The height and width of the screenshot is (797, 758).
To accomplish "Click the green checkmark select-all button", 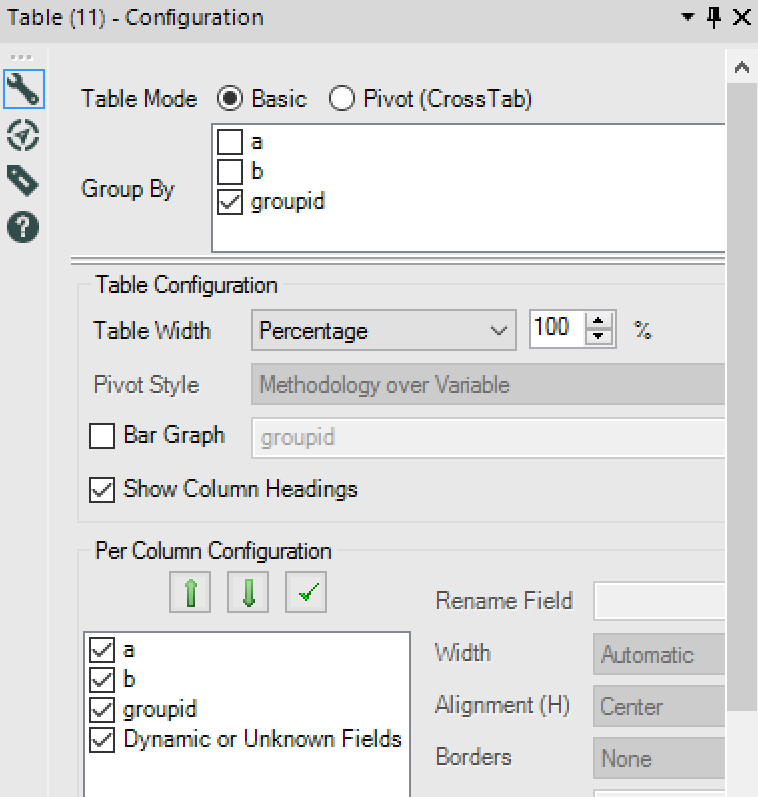I will tap(306, 592).
